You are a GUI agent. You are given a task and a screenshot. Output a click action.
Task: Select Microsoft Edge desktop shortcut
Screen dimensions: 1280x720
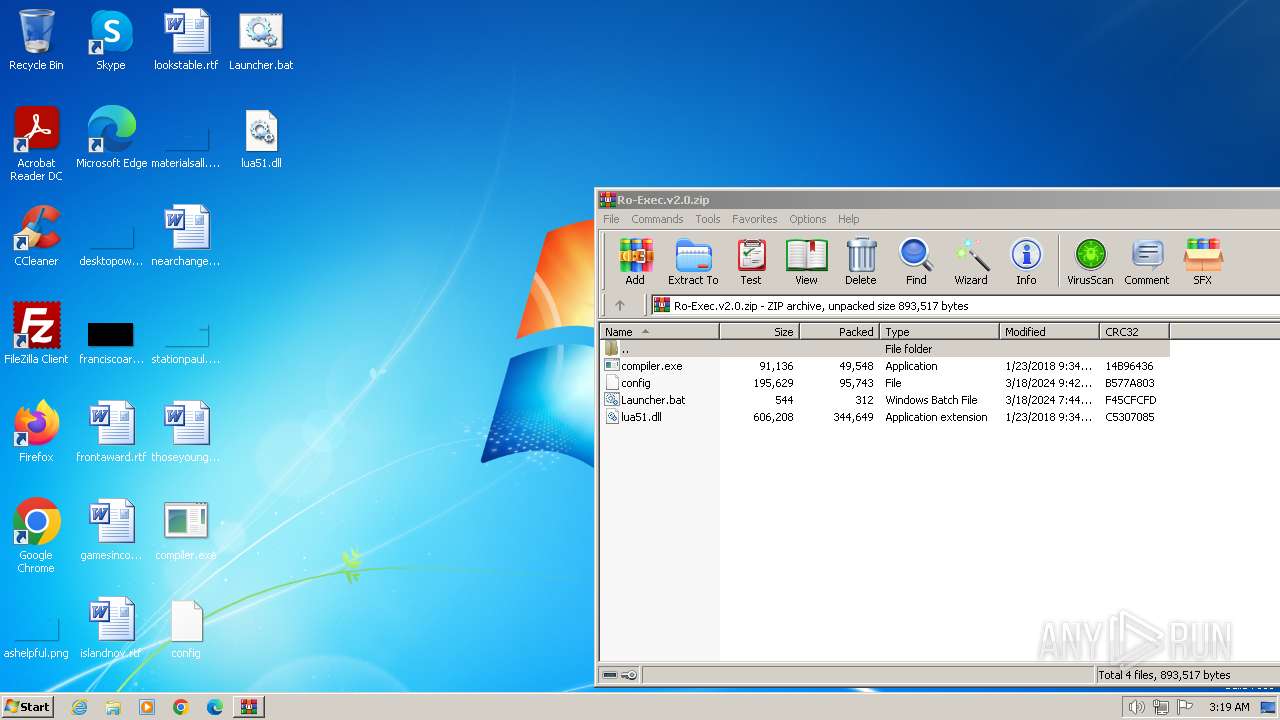(x=111, y=138)
